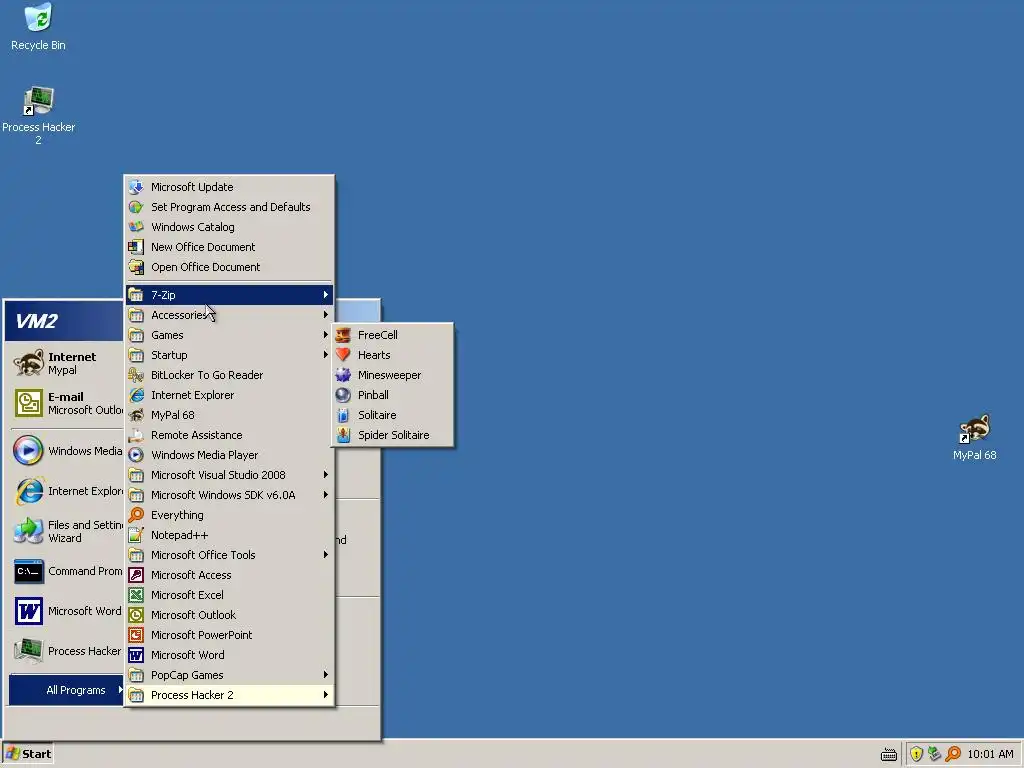Screen dimensions: 1024x768
Task: Expand the Games folder entry
Action: coord(229,335)
